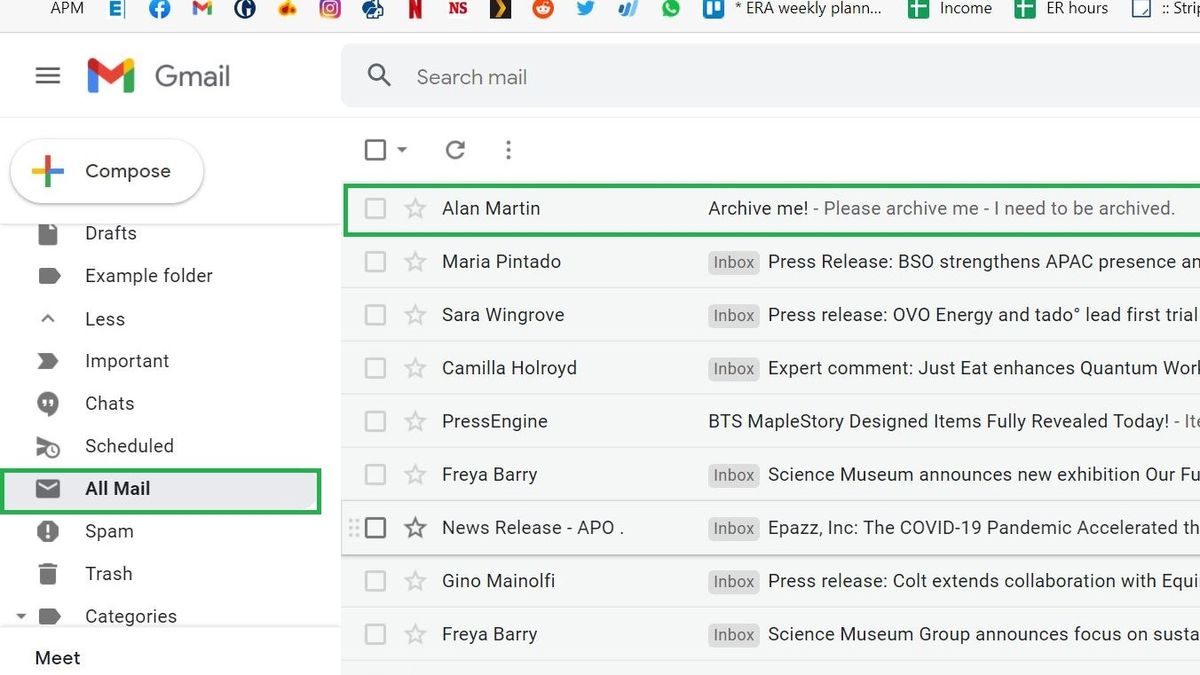Select the All Mail envelope icon
Screen dimensions: 1200x675
point(48,489)
